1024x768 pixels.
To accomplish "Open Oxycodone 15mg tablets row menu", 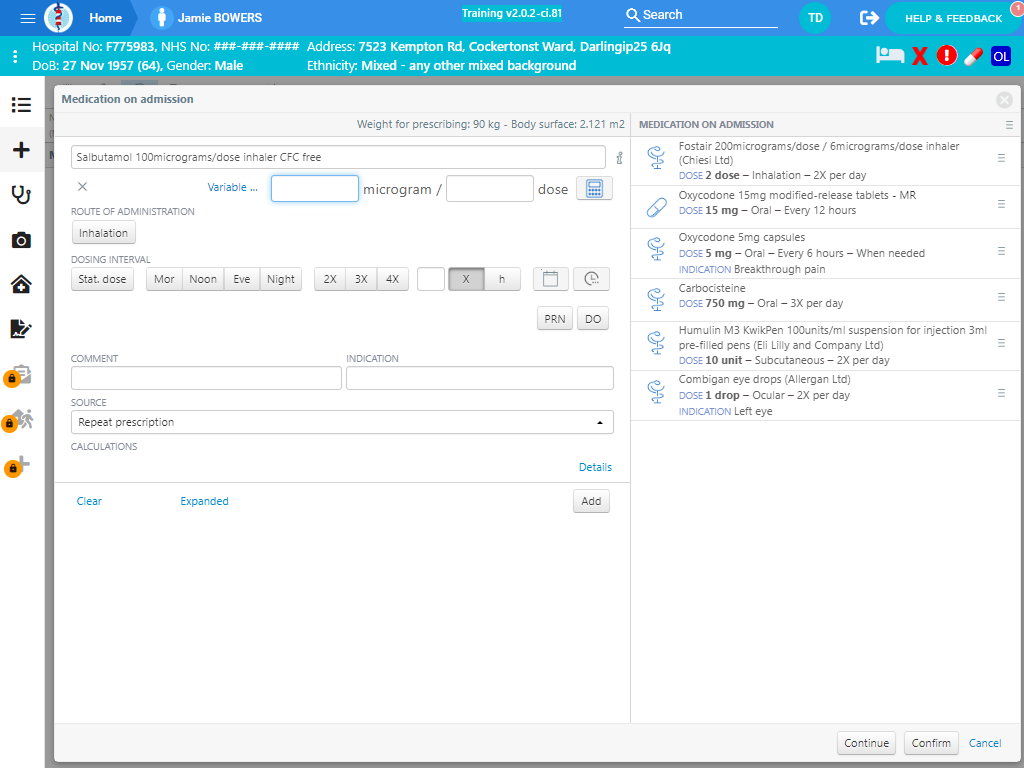I will point(1001,204).
